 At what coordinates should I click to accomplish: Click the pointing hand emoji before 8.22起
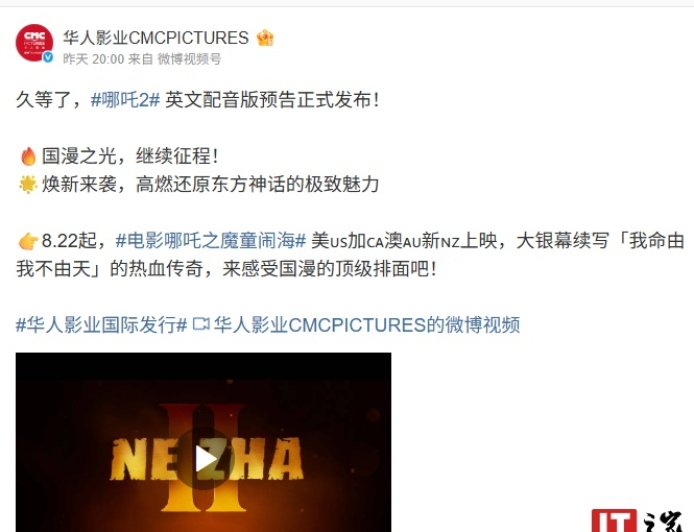28,241
